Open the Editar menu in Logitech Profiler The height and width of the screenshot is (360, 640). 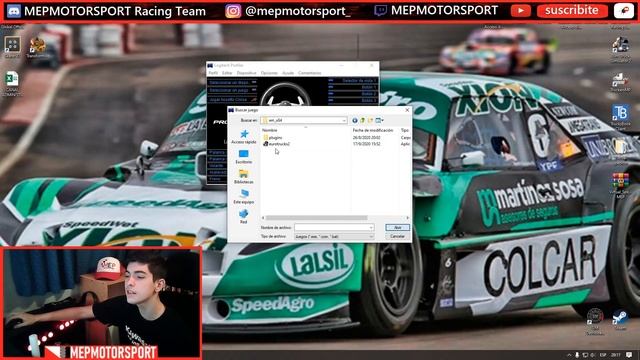[x=227, y=73]
